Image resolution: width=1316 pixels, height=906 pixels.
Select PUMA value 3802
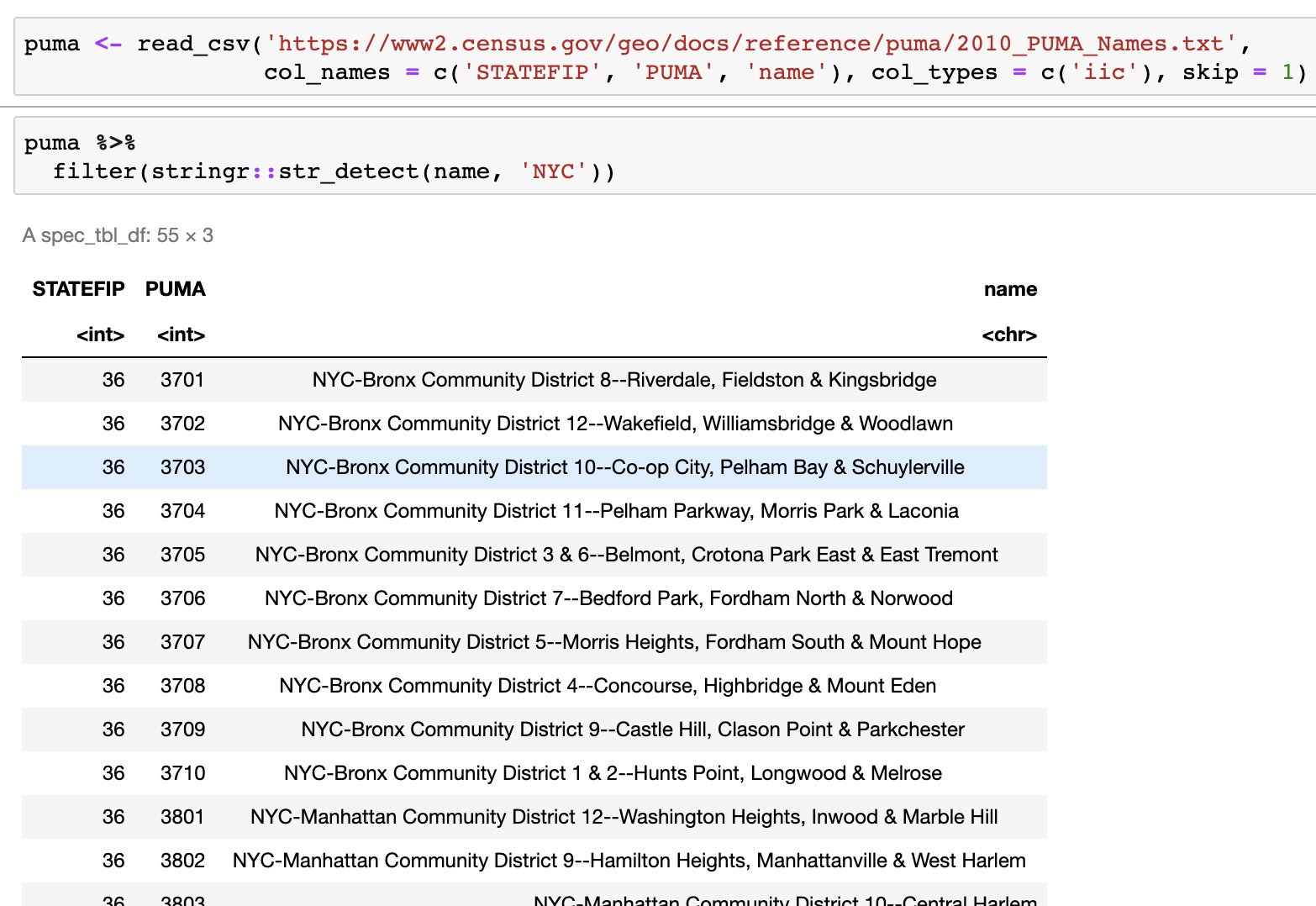(182, 861)
